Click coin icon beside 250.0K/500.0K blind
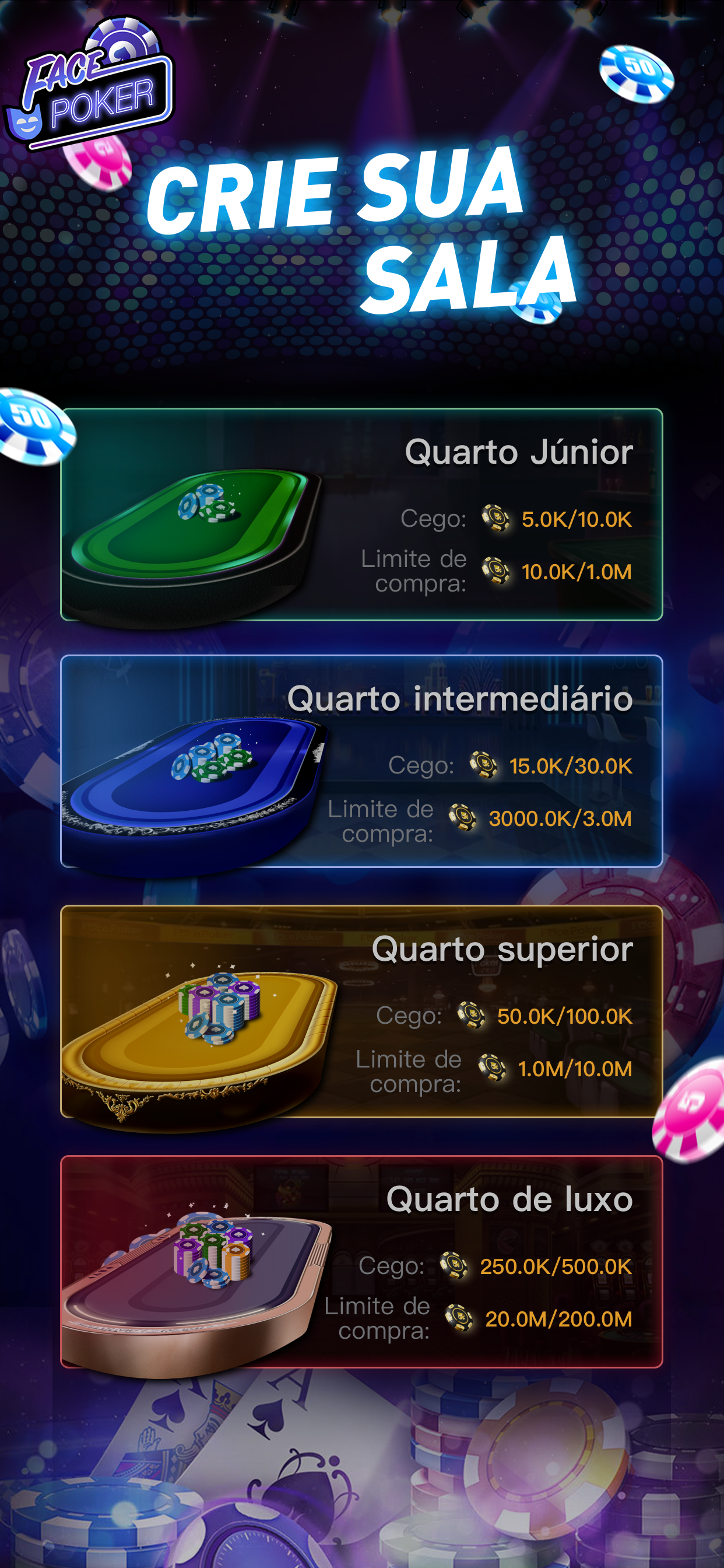The image size is (724, 1568). click(x=454, y=1265)
